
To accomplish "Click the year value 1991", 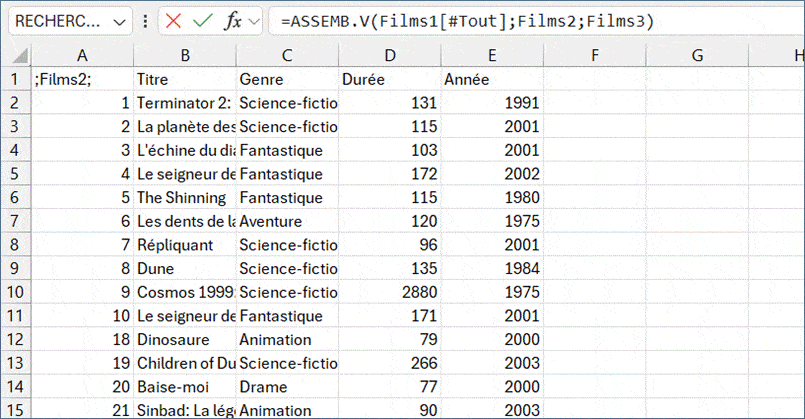I will [492, 103].
